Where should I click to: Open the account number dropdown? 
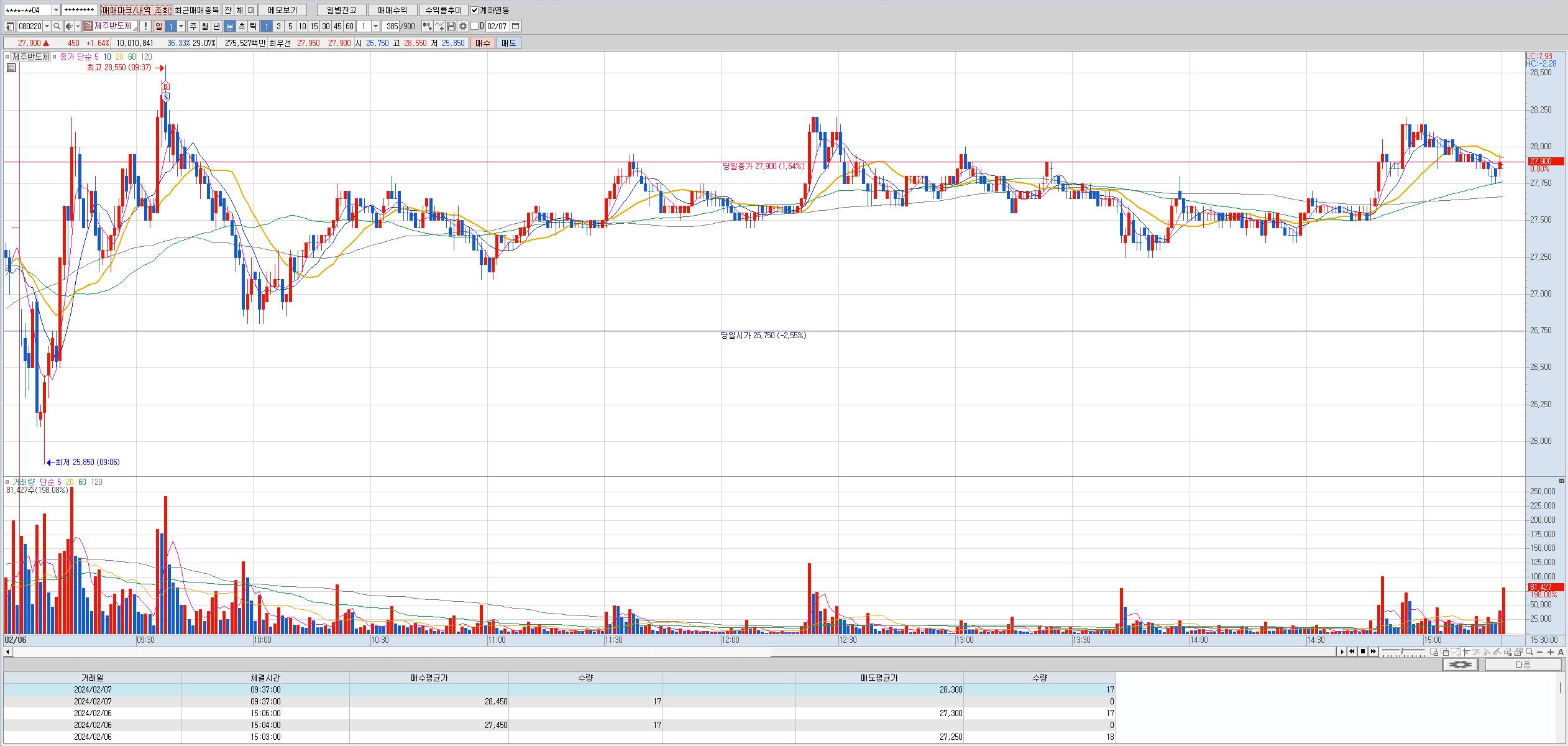[56, 10]
